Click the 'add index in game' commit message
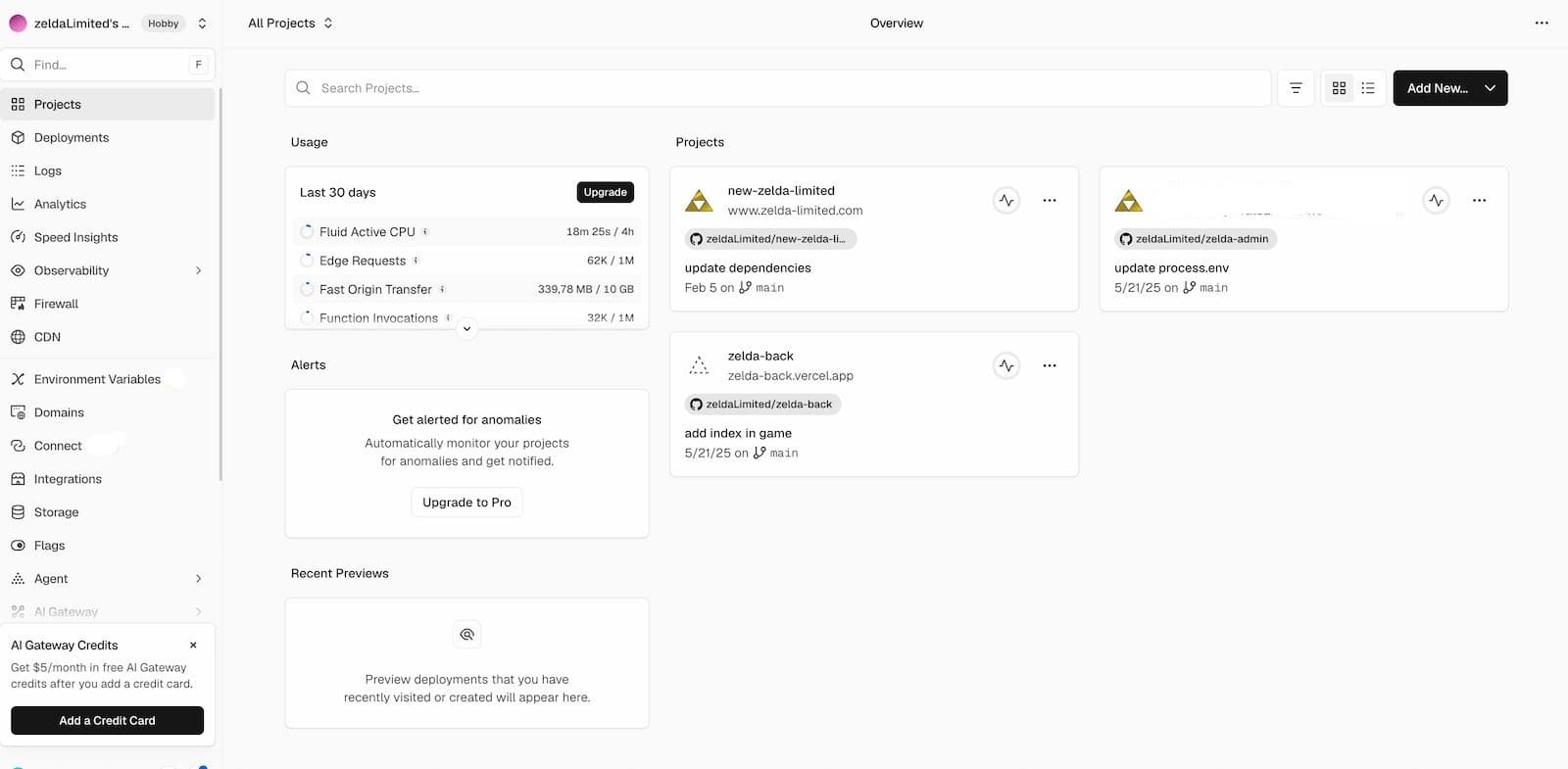 (x=738, y=434)
